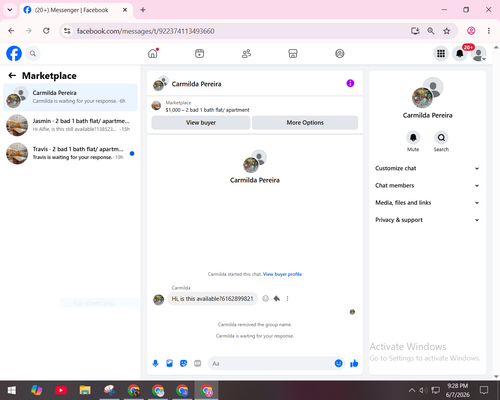500x400 pixels.
Task: Select the Carmilda Pereira chat in list
Action: [70, 97]
